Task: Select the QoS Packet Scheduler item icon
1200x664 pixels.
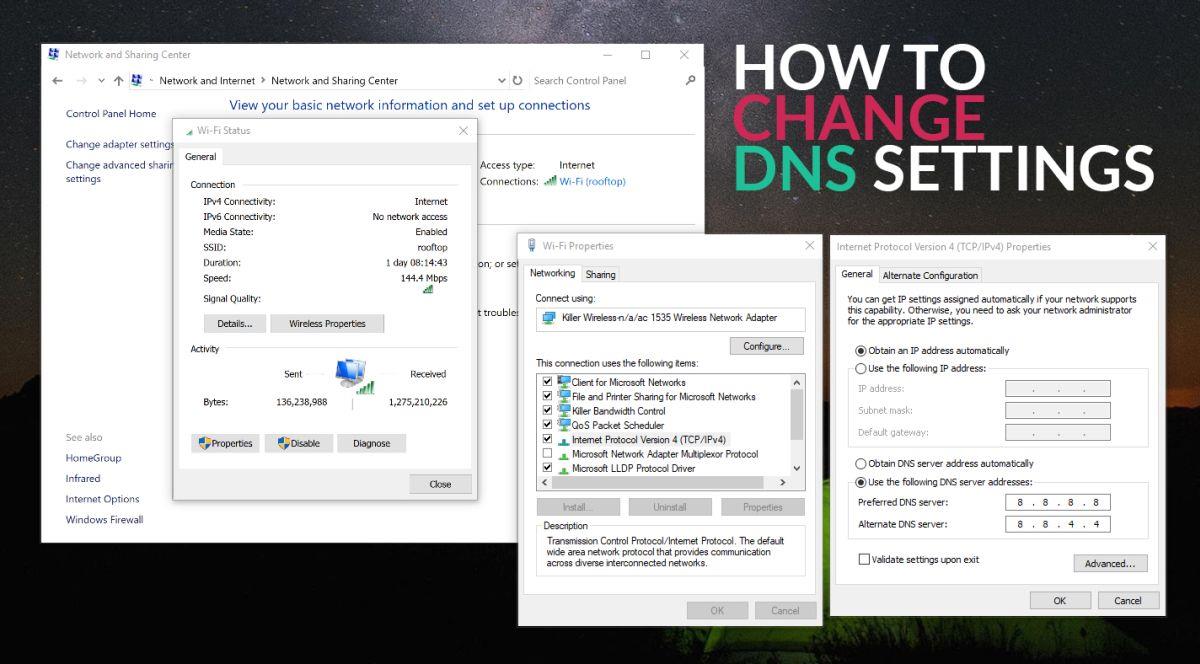Action: [564, 425]
